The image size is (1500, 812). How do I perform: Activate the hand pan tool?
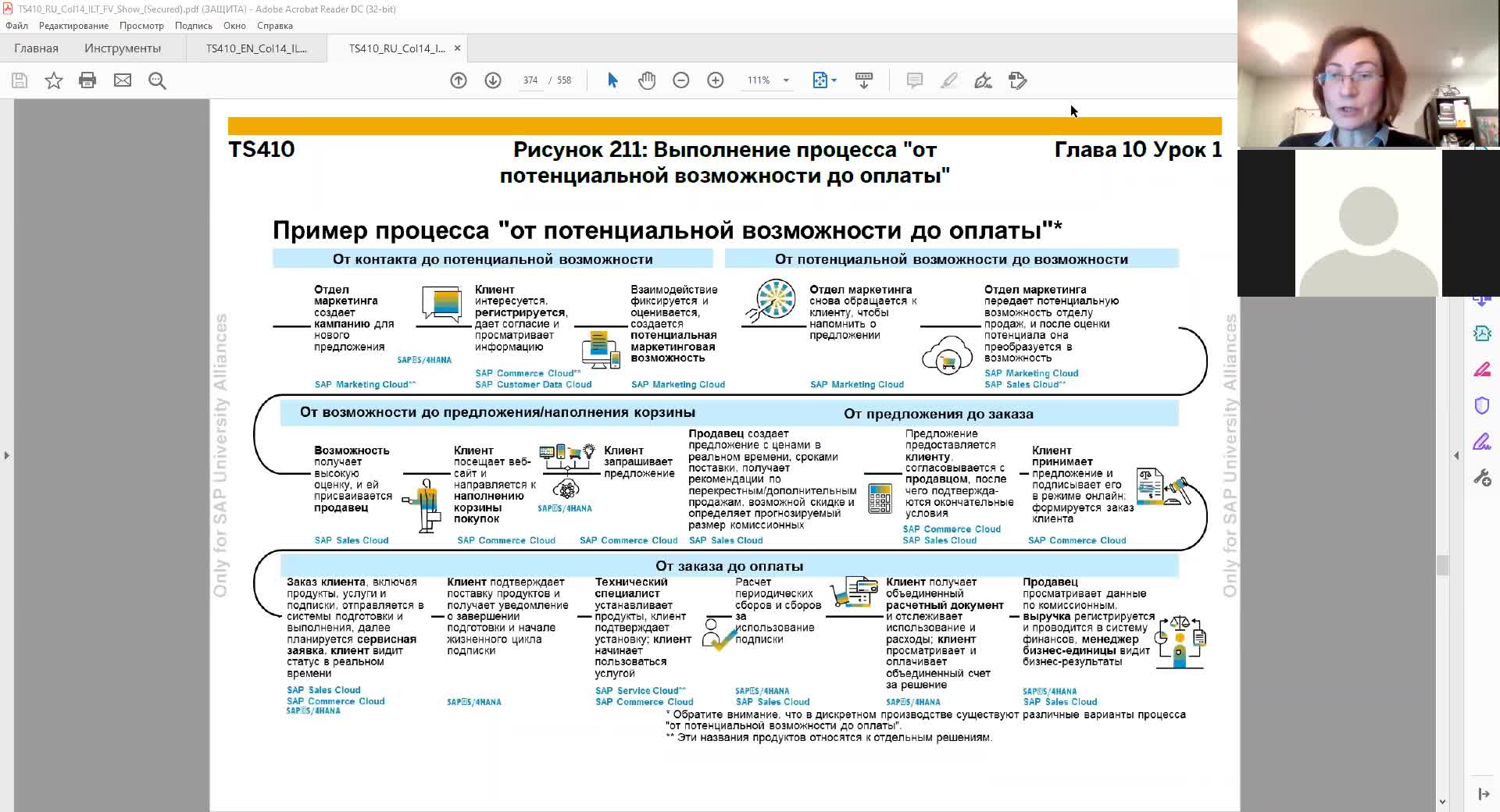(647, 80)
